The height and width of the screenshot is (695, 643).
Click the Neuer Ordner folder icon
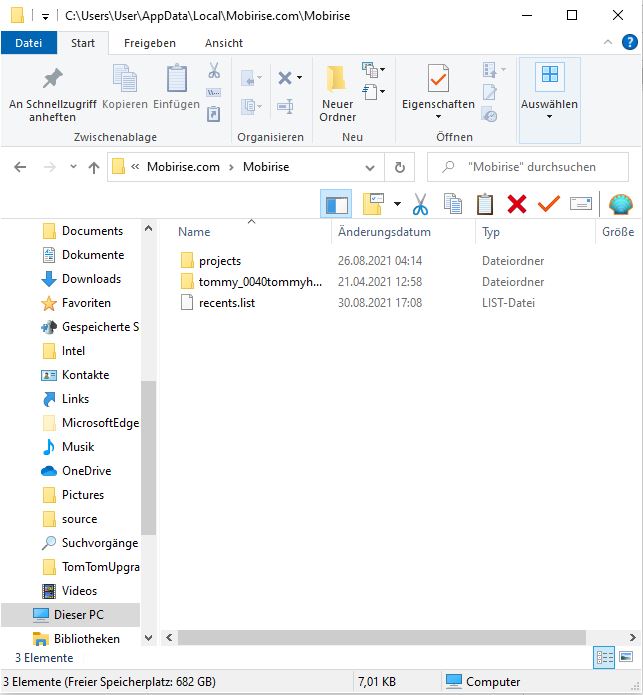pos(337,82)
